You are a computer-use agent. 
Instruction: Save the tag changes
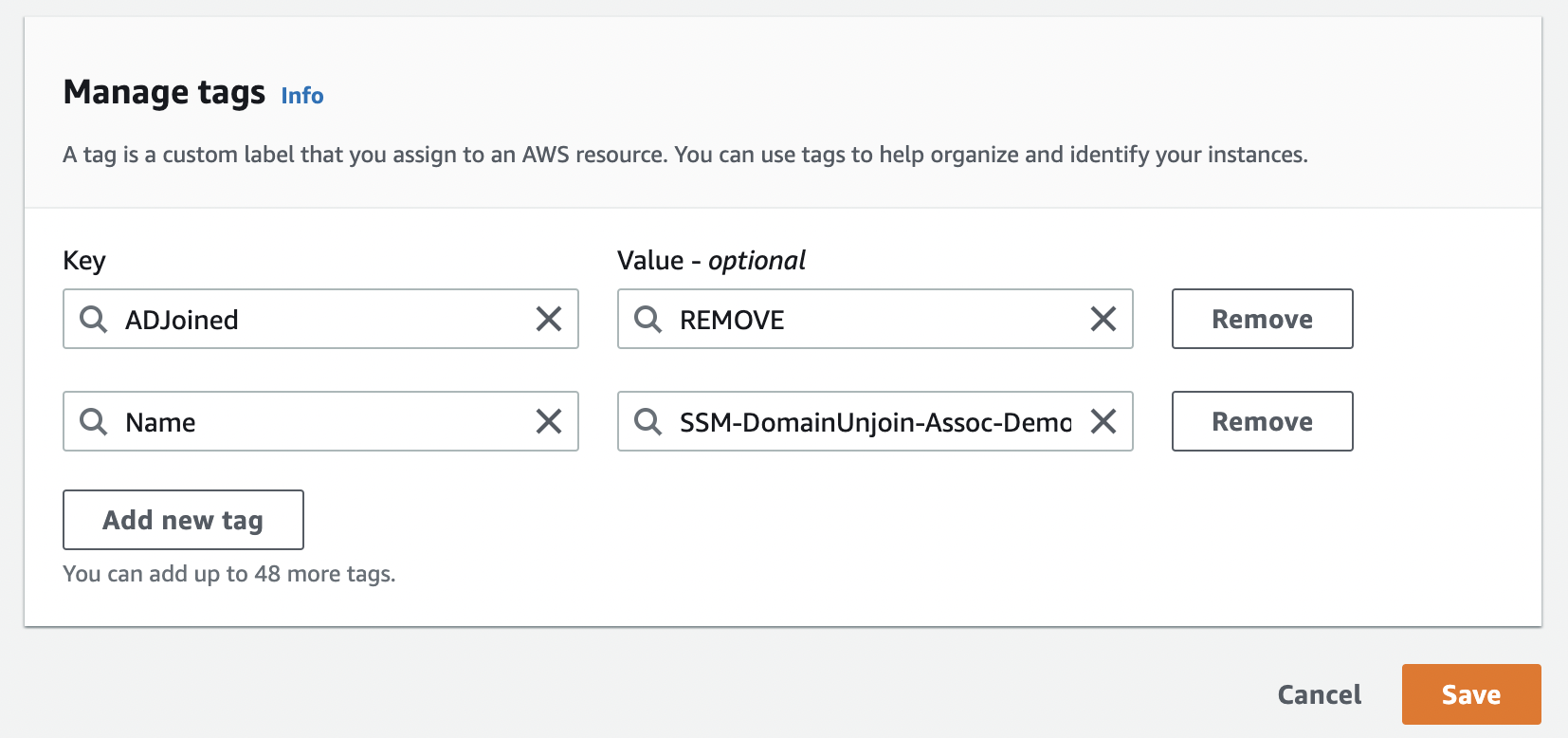[x=1470, y=694]
